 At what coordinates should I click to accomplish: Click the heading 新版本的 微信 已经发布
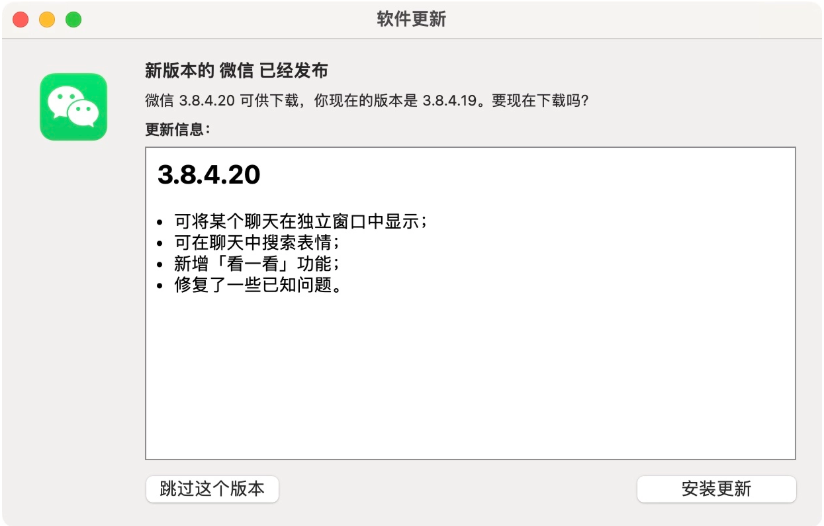tap(236, 70)
